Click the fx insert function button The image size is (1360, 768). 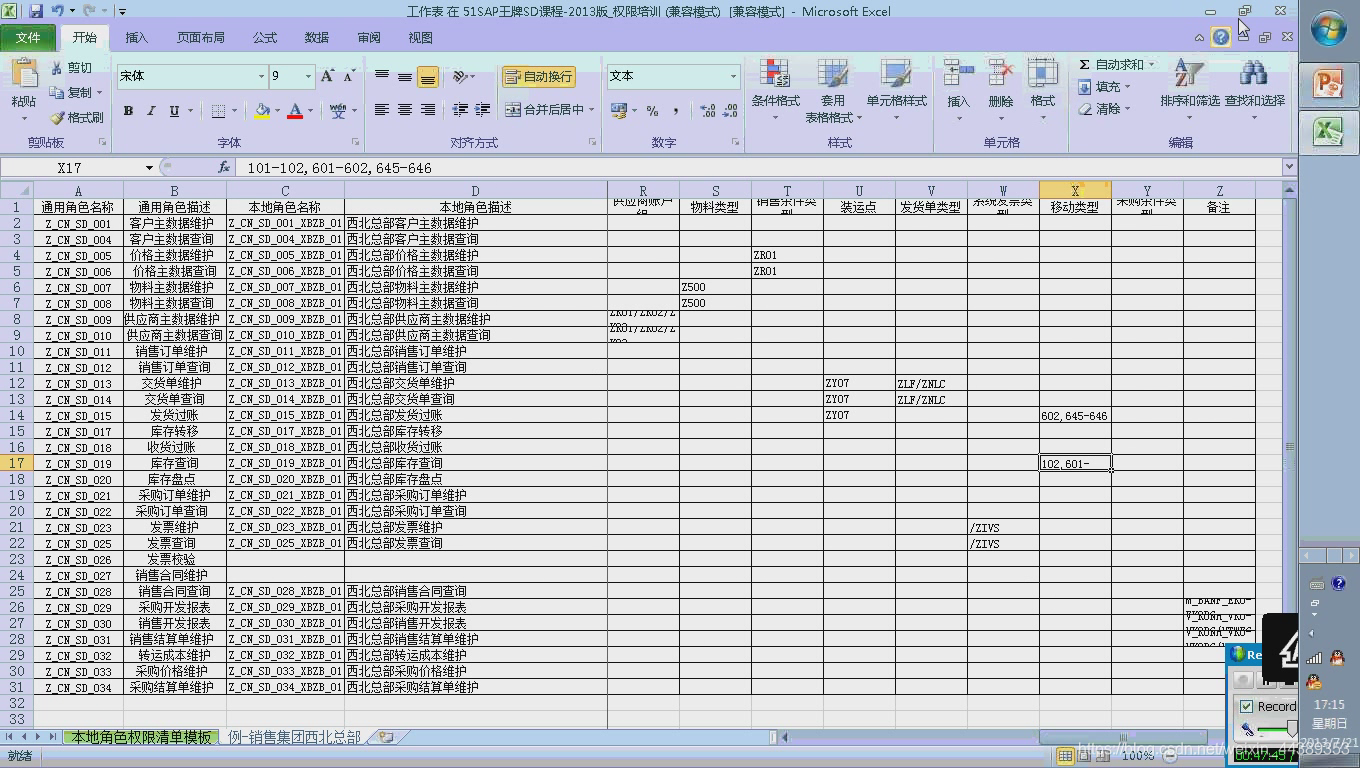[x=224, y=168]
